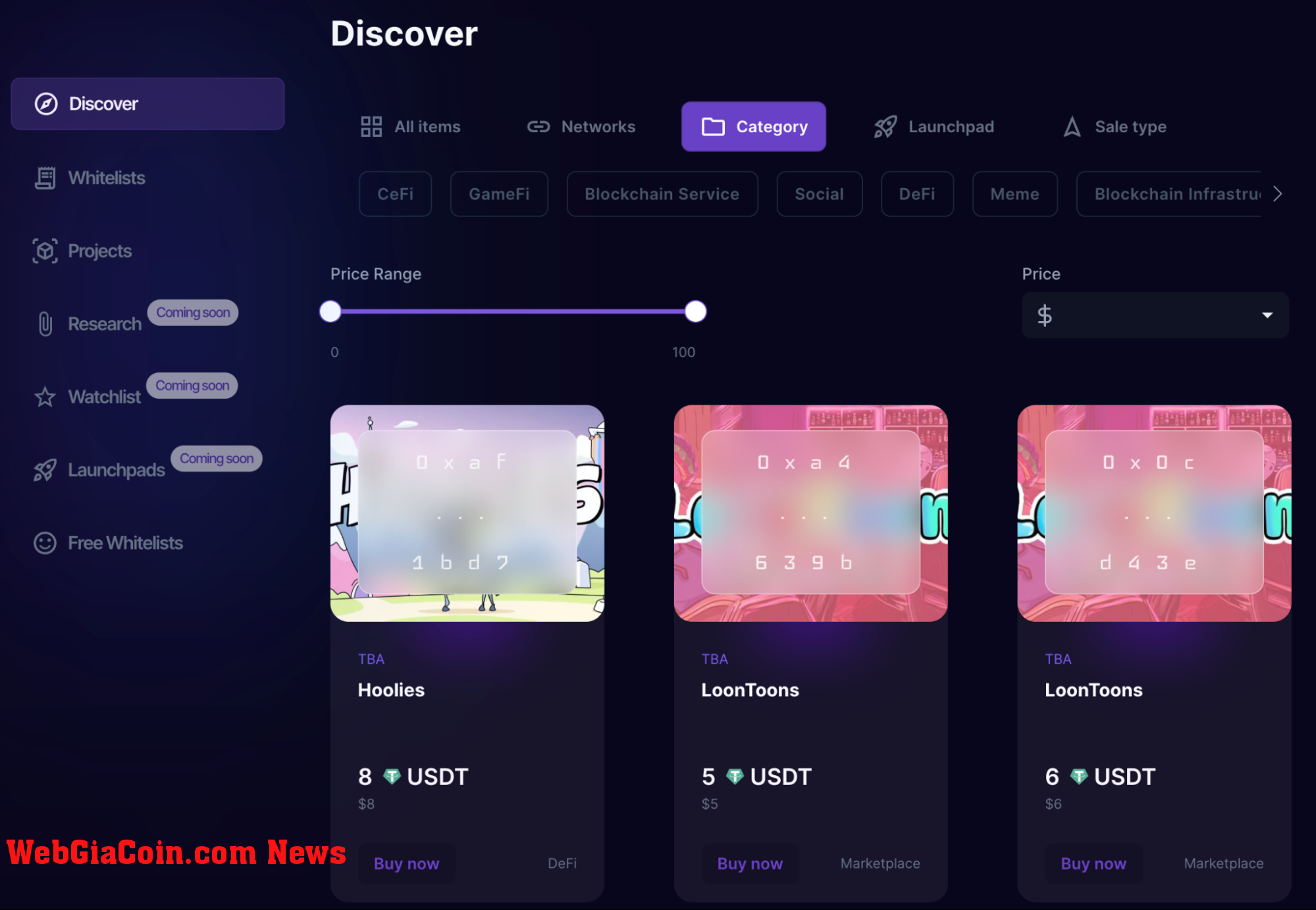This screenshot has width=1316, height=910.
Task: Select the Launchpad tab
Action: pos(940,127)
